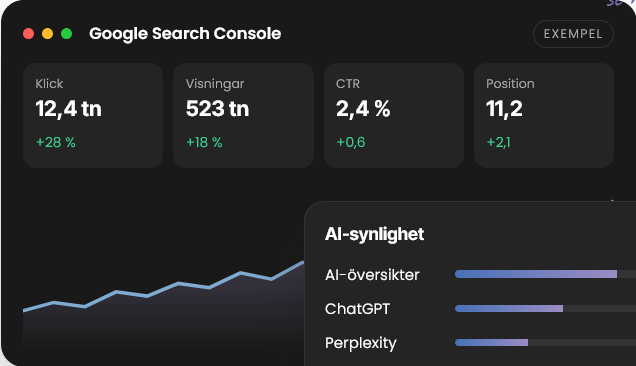Click the AI-översikter progress bar
The width and height of the screenshot is (636, 366).
point(545,274)
